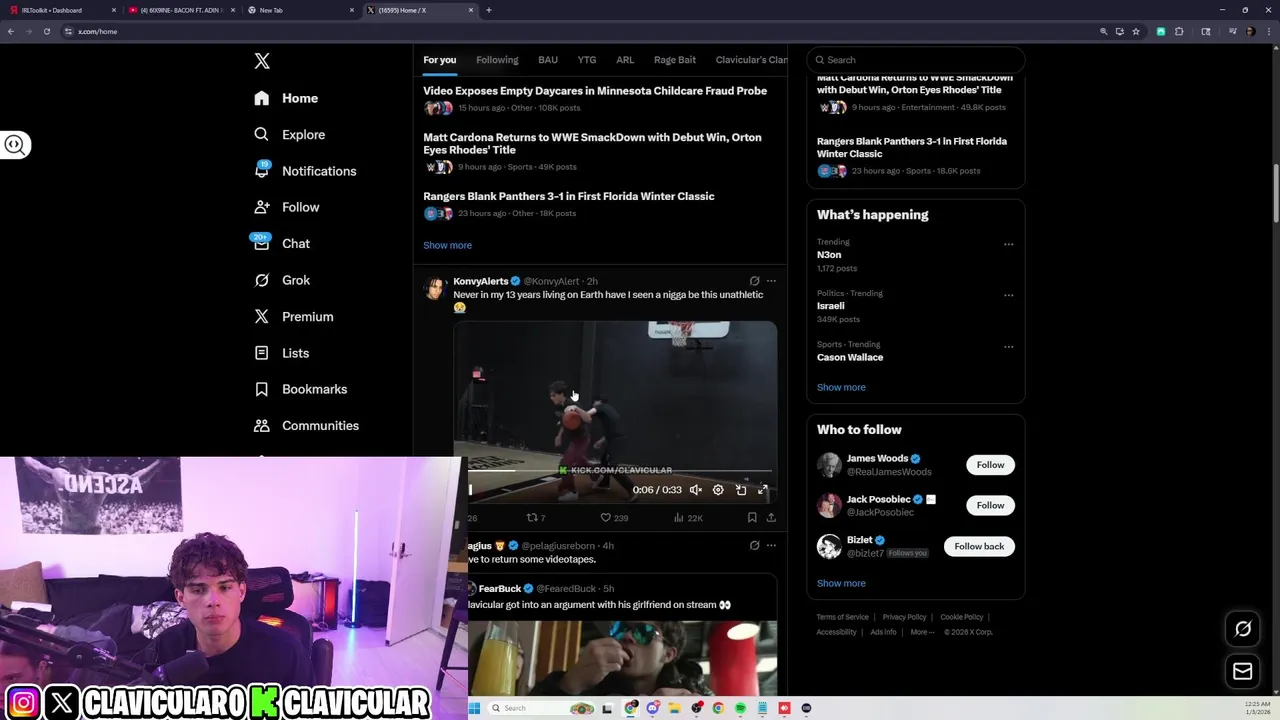Open video settings gear

pyautogui.click(x=718, y=490)
